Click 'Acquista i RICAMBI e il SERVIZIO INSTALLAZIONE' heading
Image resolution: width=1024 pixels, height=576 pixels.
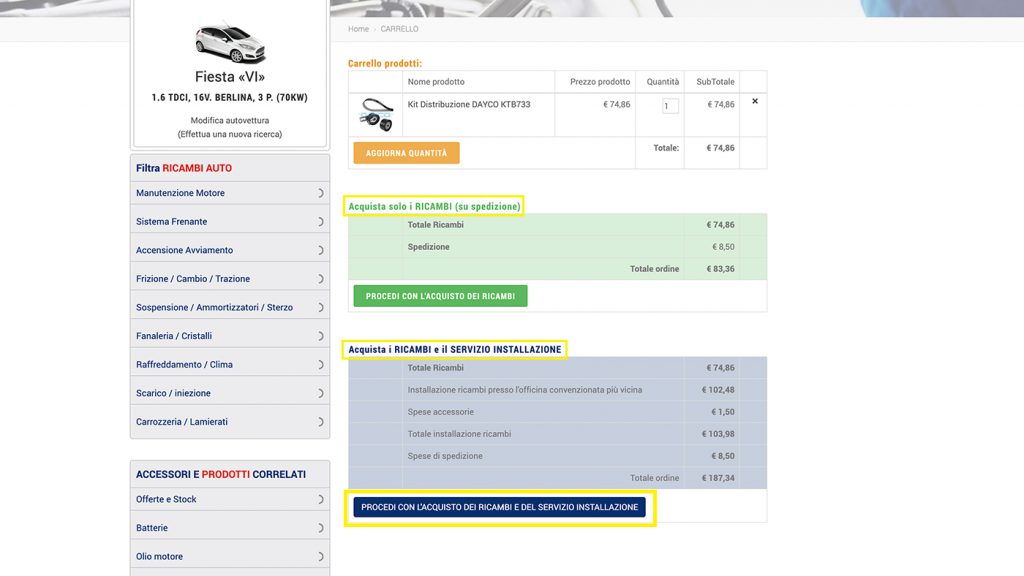455,349
